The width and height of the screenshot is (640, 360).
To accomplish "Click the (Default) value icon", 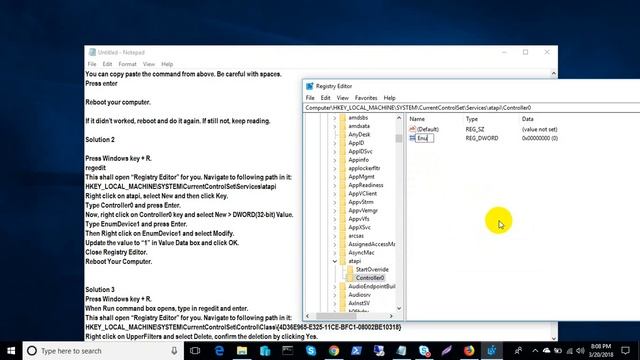I will coord(412,129).
